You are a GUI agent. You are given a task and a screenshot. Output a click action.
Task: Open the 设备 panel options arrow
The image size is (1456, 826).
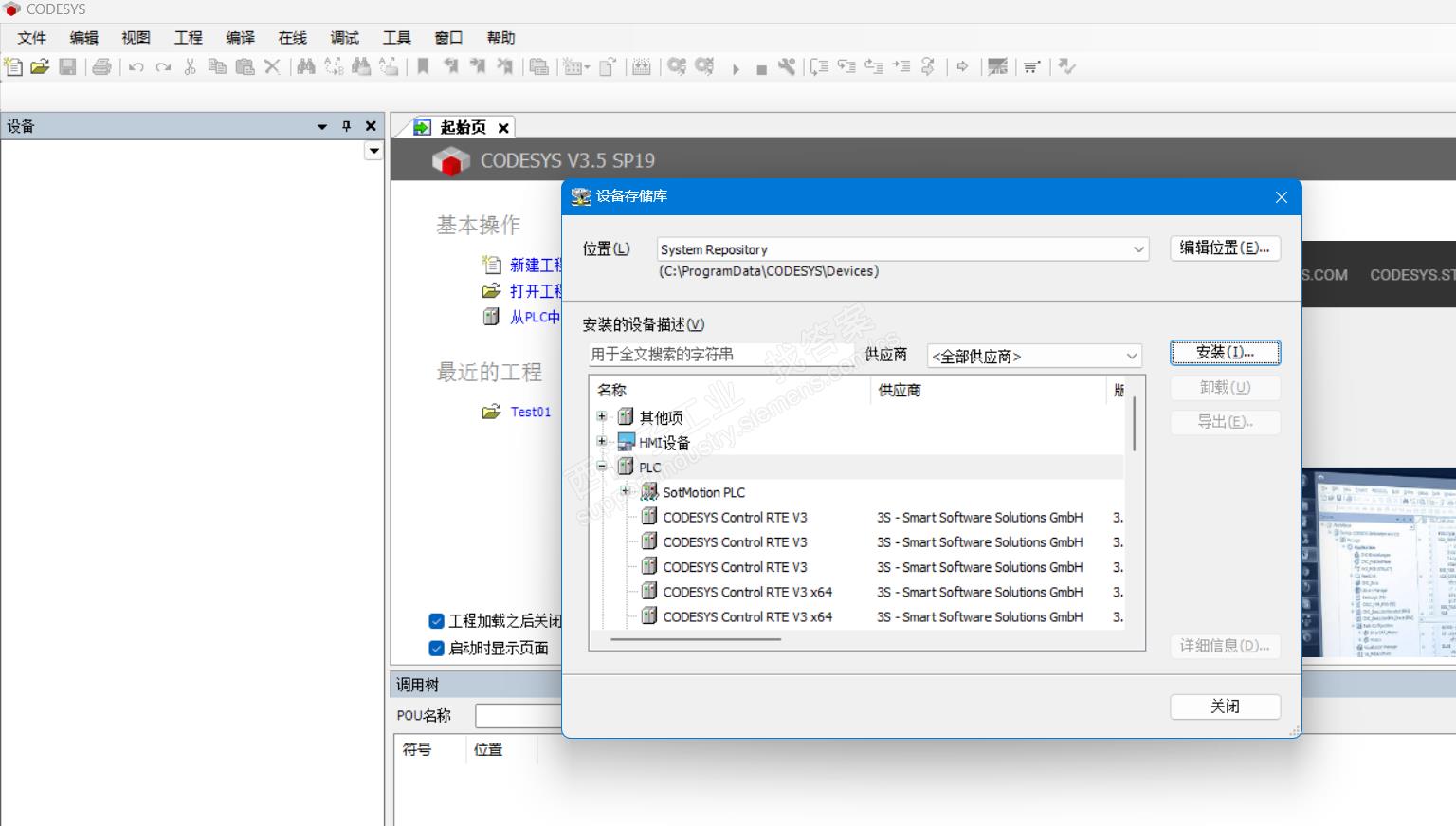point(322,126)
